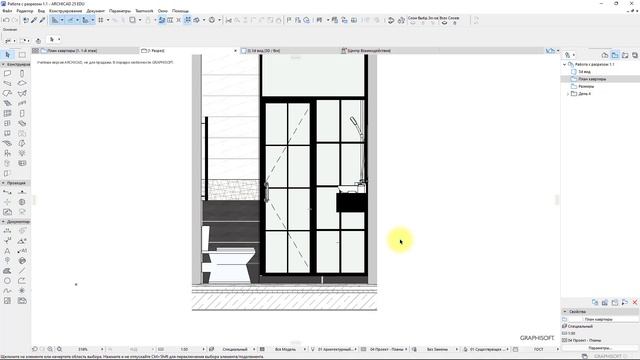Viewport: 640px width, 360px height.
Task: Pick up parameters with the eyedropper icon
Action: point(34,20)
